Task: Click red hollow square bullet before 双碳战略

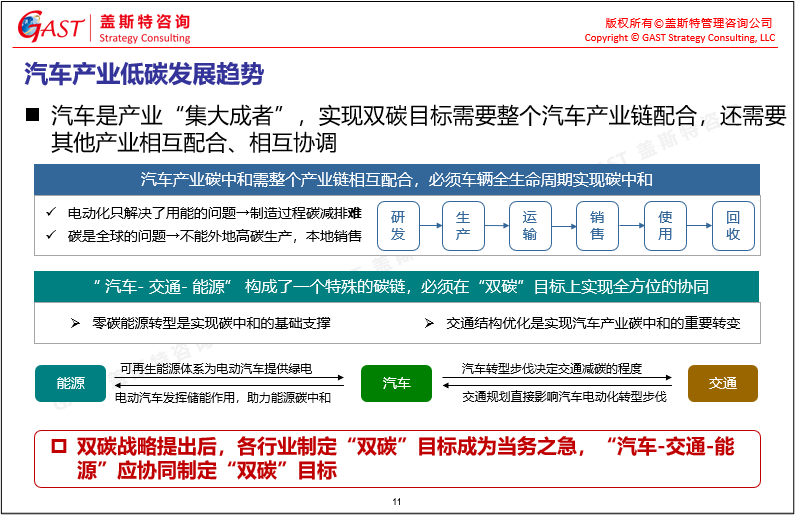Action: [58, 446]
